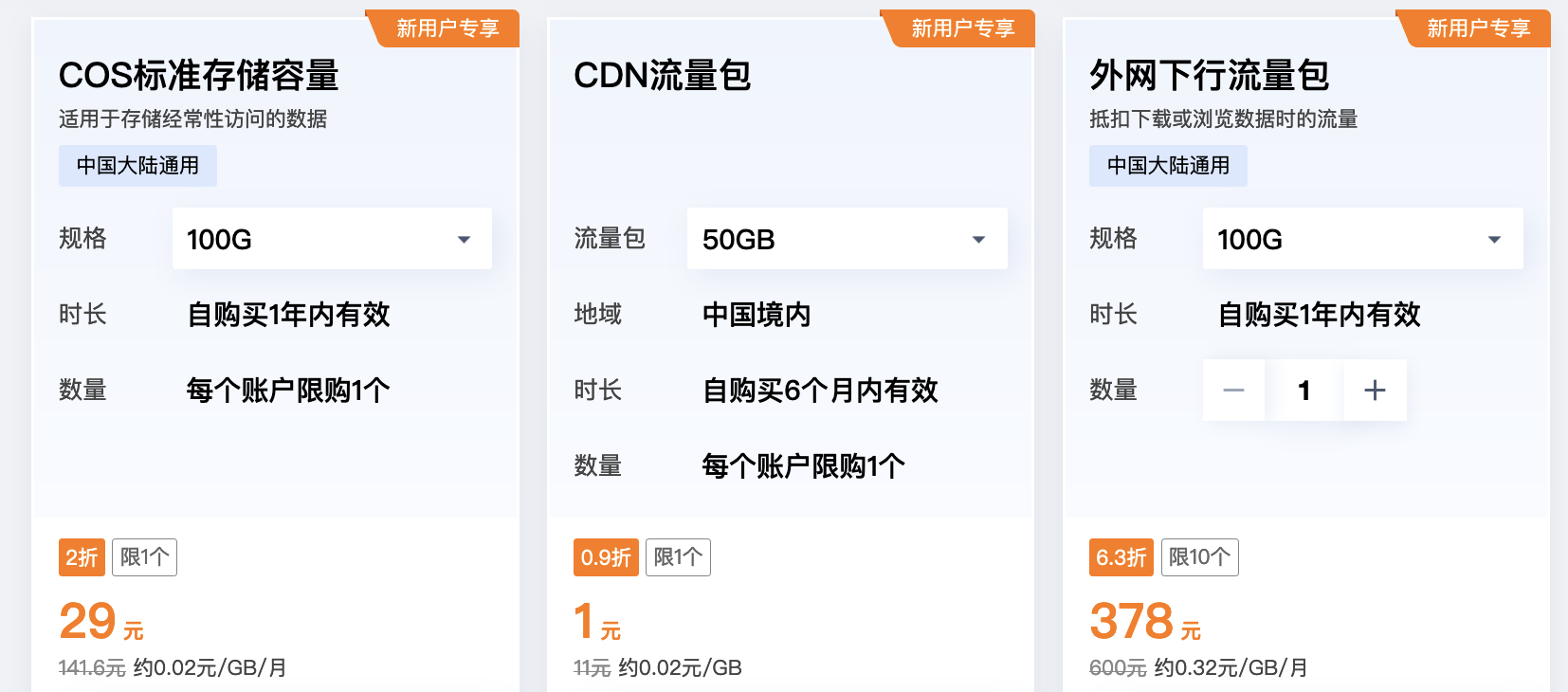Click the 限1个 limit label on CDN card

pos(678,557)
